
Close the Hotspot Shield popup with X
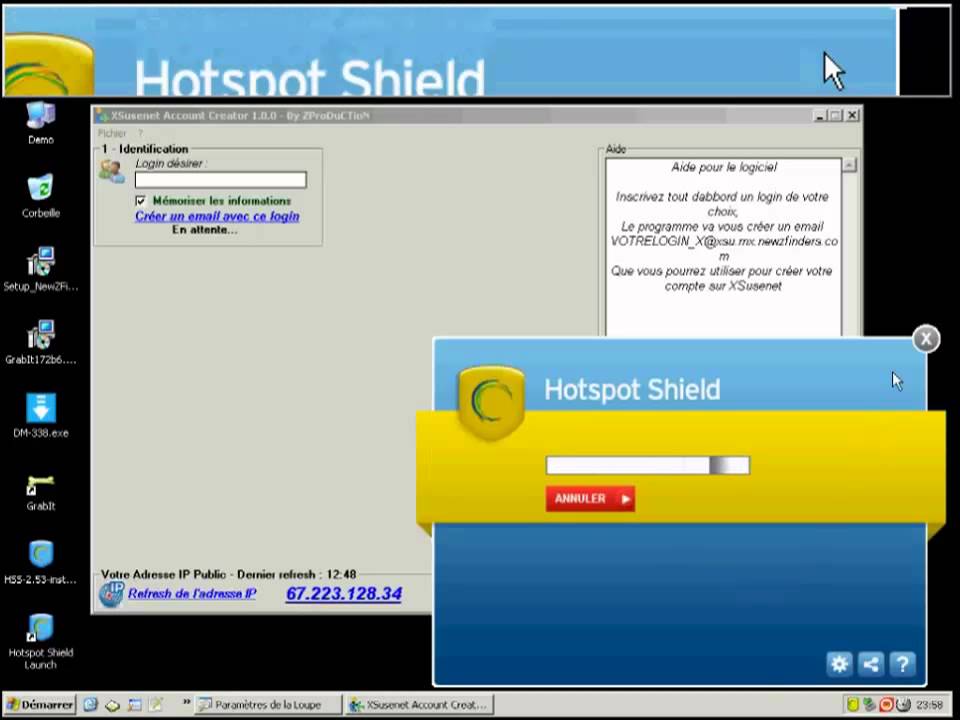click(926, 339)
